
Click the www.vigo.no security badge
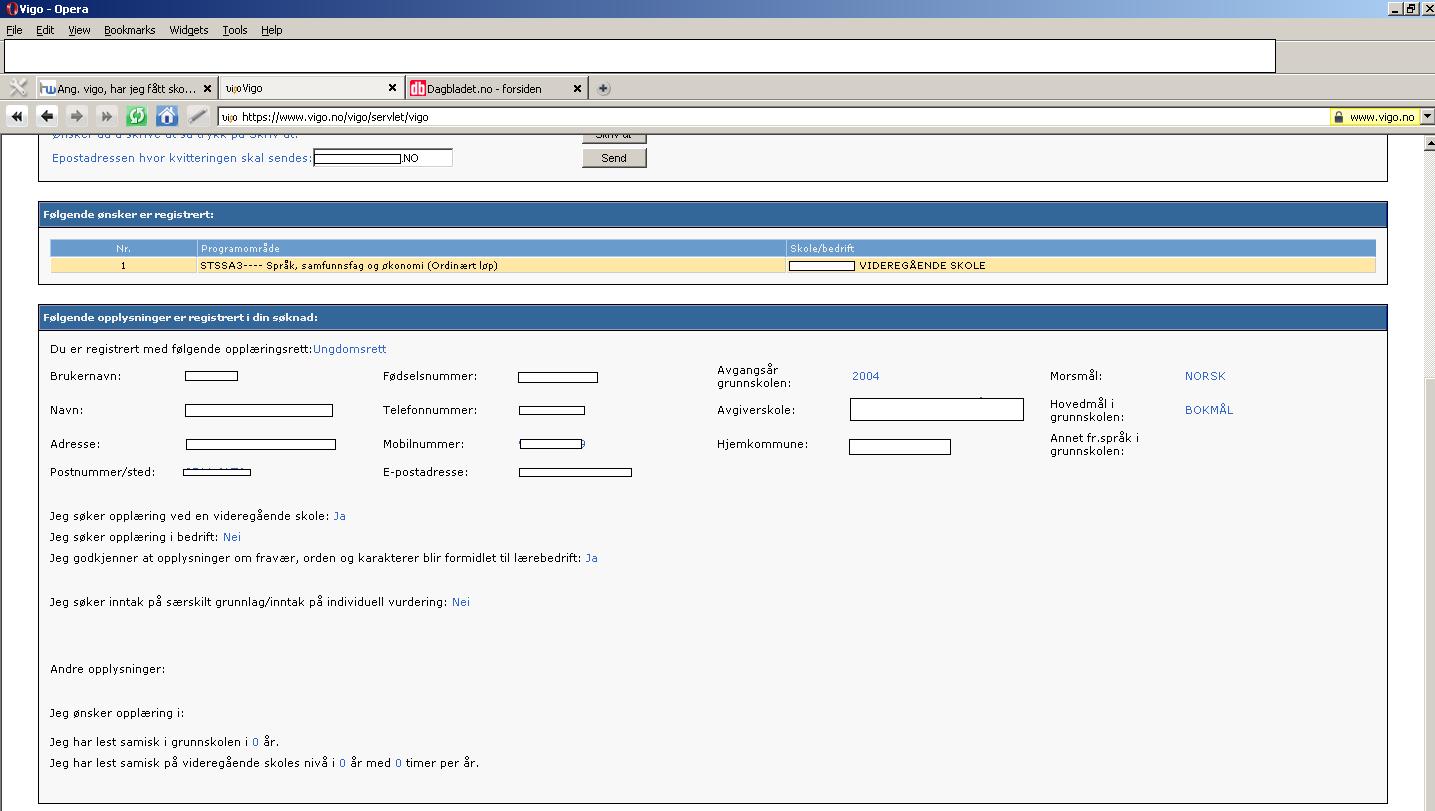point(1374,117)
